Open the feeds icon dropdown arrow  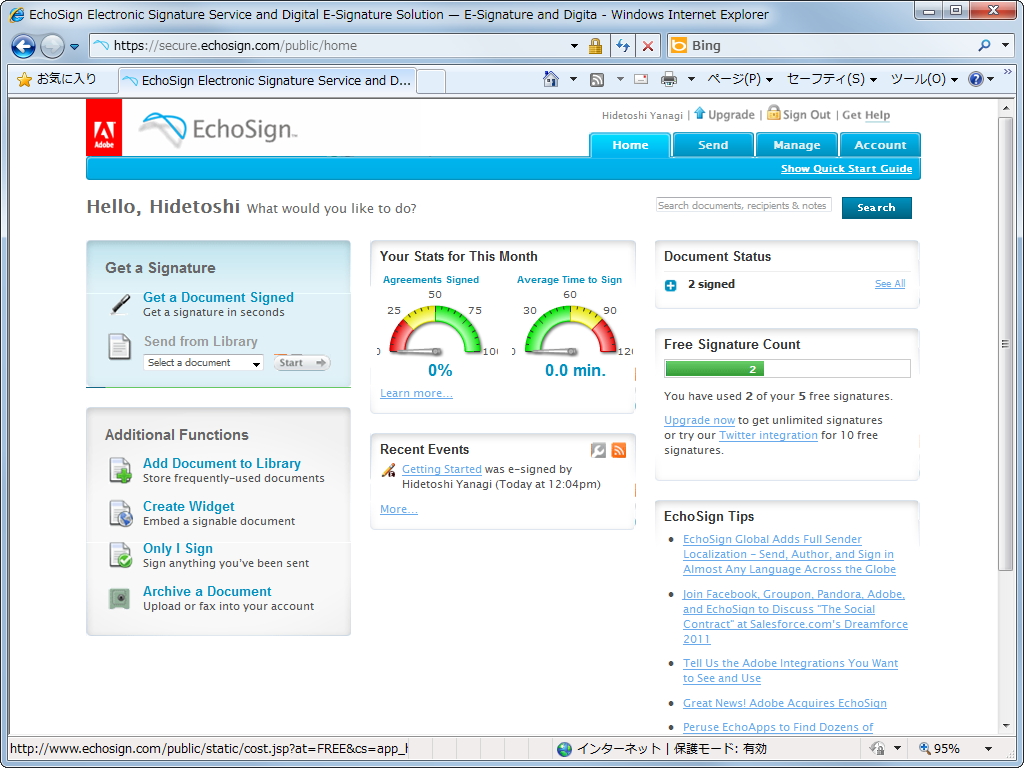coord(620,80)
